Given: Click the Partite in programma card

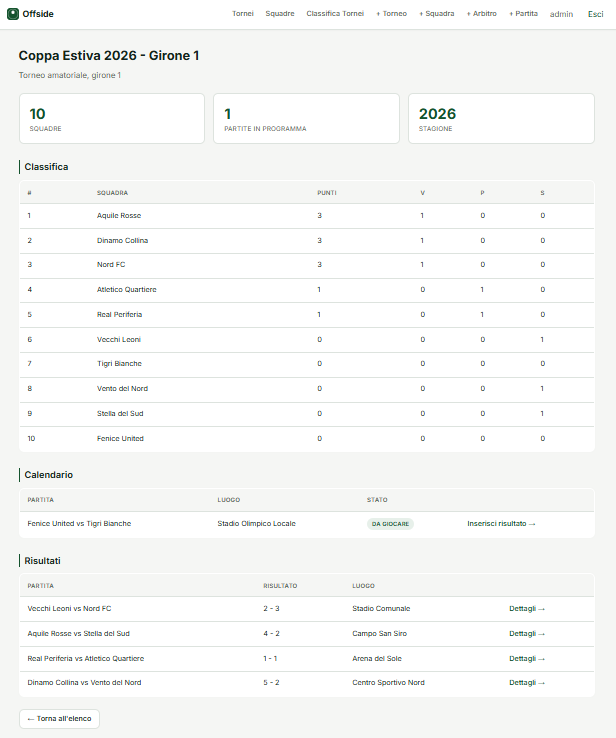Looking at the screenshot, I should [306, 119].
